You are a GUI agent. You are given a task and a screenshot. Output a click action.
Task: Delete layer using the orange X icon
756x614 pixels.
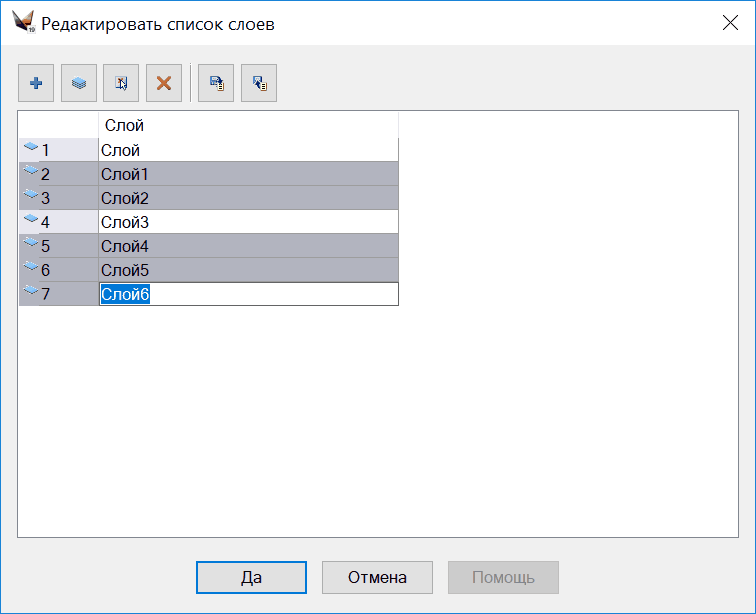tap(164, 84)
